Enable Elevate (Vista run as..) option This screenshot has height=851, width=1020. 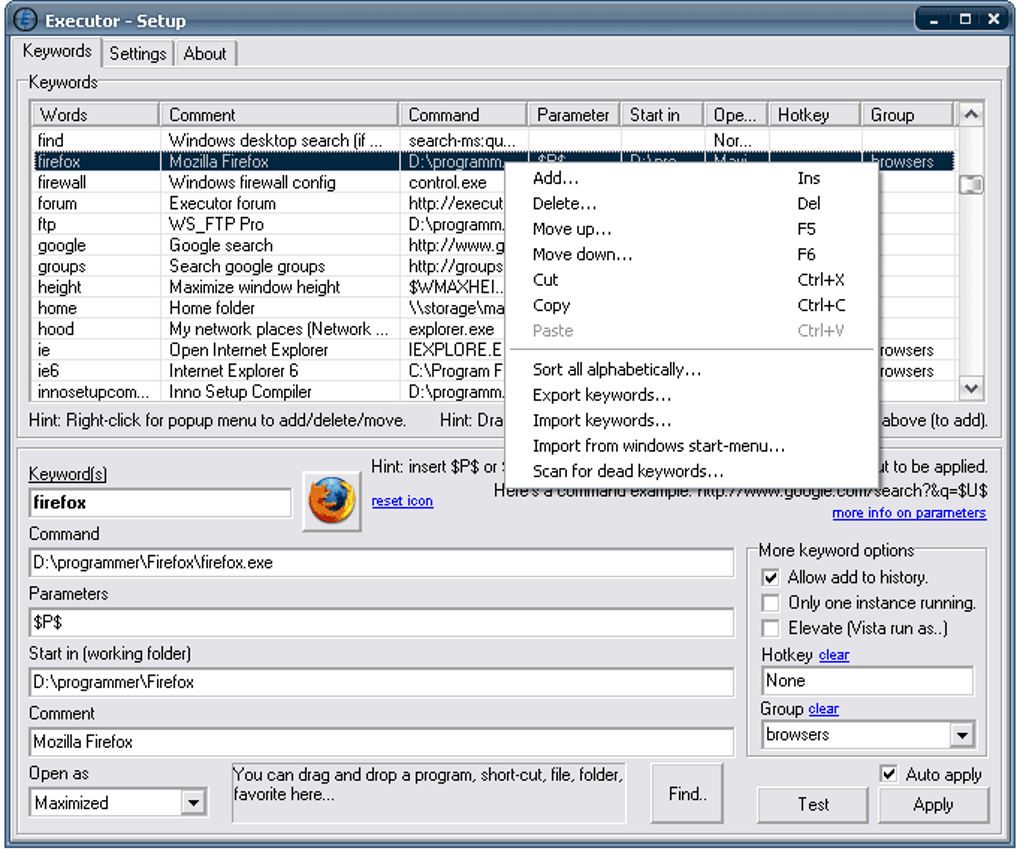click(x=770, y=628)
